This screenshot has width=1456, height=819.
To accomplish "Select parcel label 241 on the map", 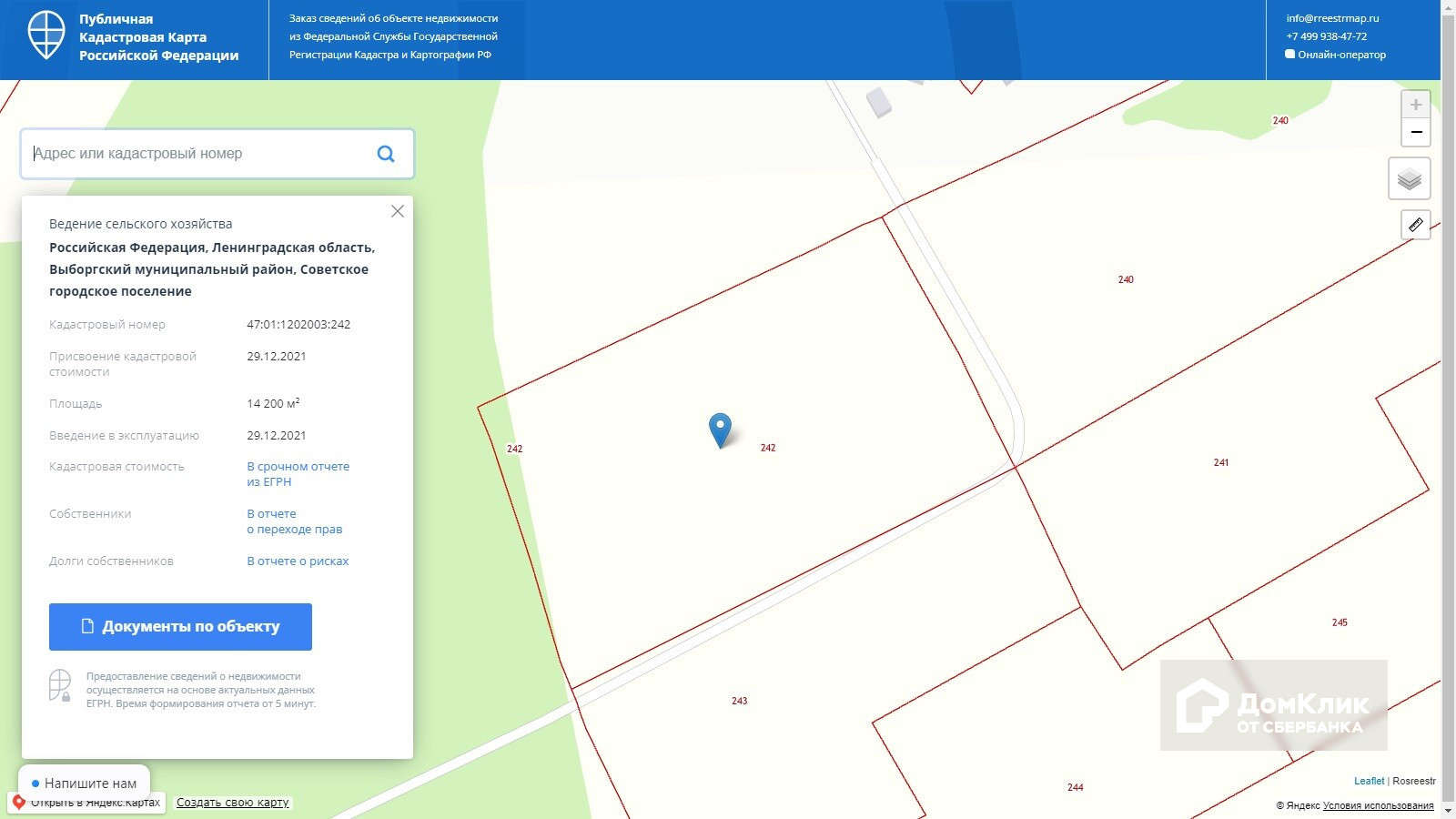I will click(x=1221, y=462).
